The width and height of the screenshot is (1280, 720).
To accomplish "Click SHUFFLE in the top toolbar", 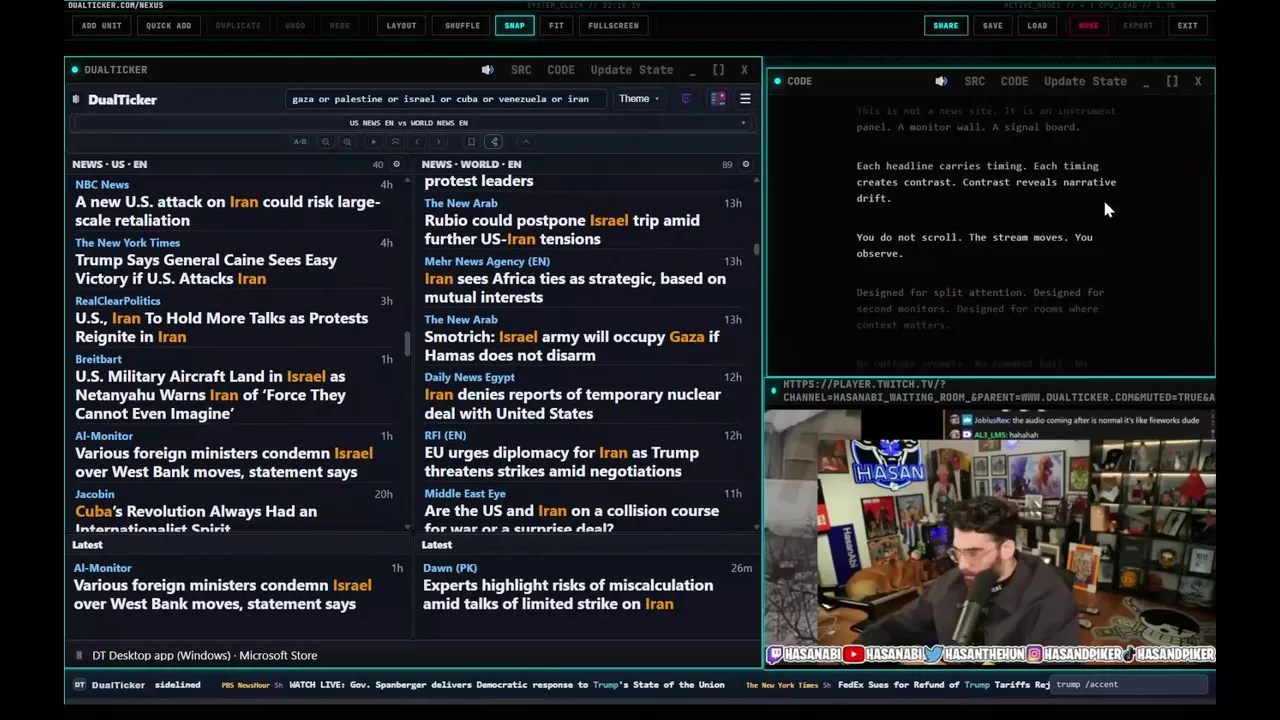I will point(462,26).
